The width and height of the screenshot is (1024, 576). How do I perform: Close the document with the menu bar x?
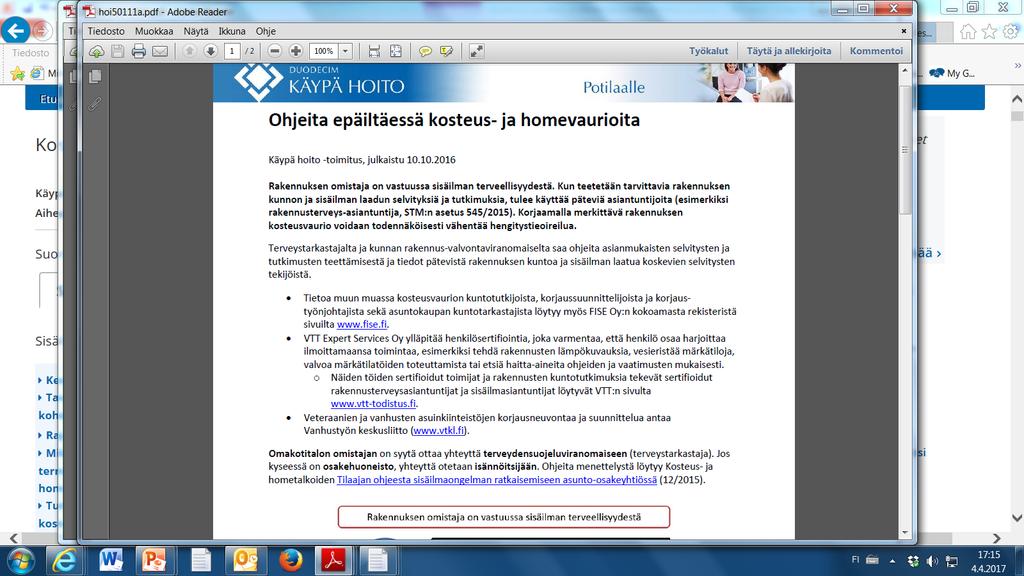(x=904, y=31)
